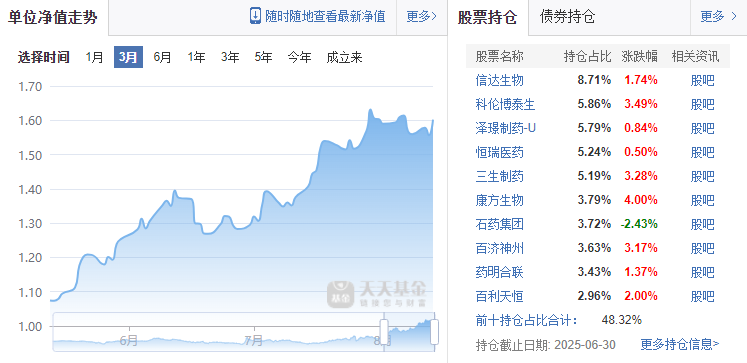Screen dimensions: 747x363
Task: Open 股吧 for 石药集团
Action: pyautogui.click(x=703, y=224)
